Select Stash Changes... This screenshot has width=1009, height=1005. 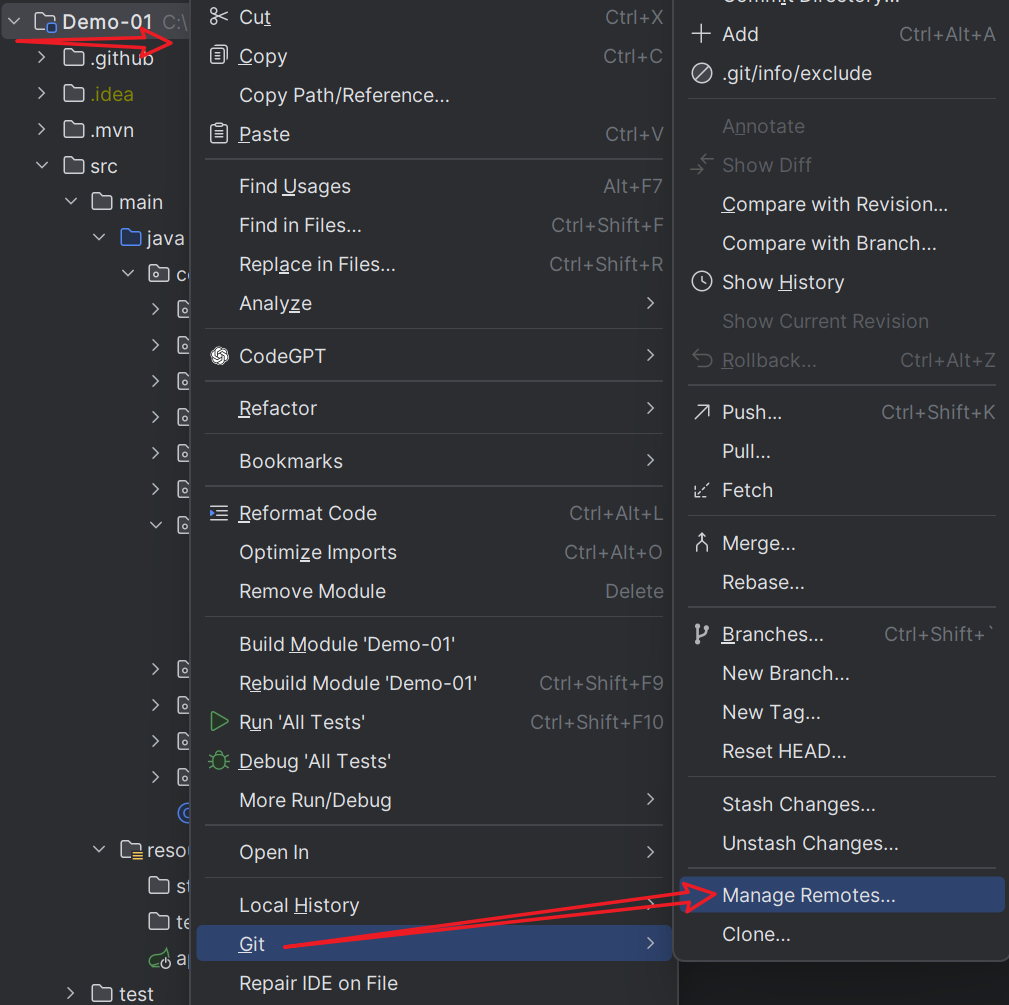842,804
